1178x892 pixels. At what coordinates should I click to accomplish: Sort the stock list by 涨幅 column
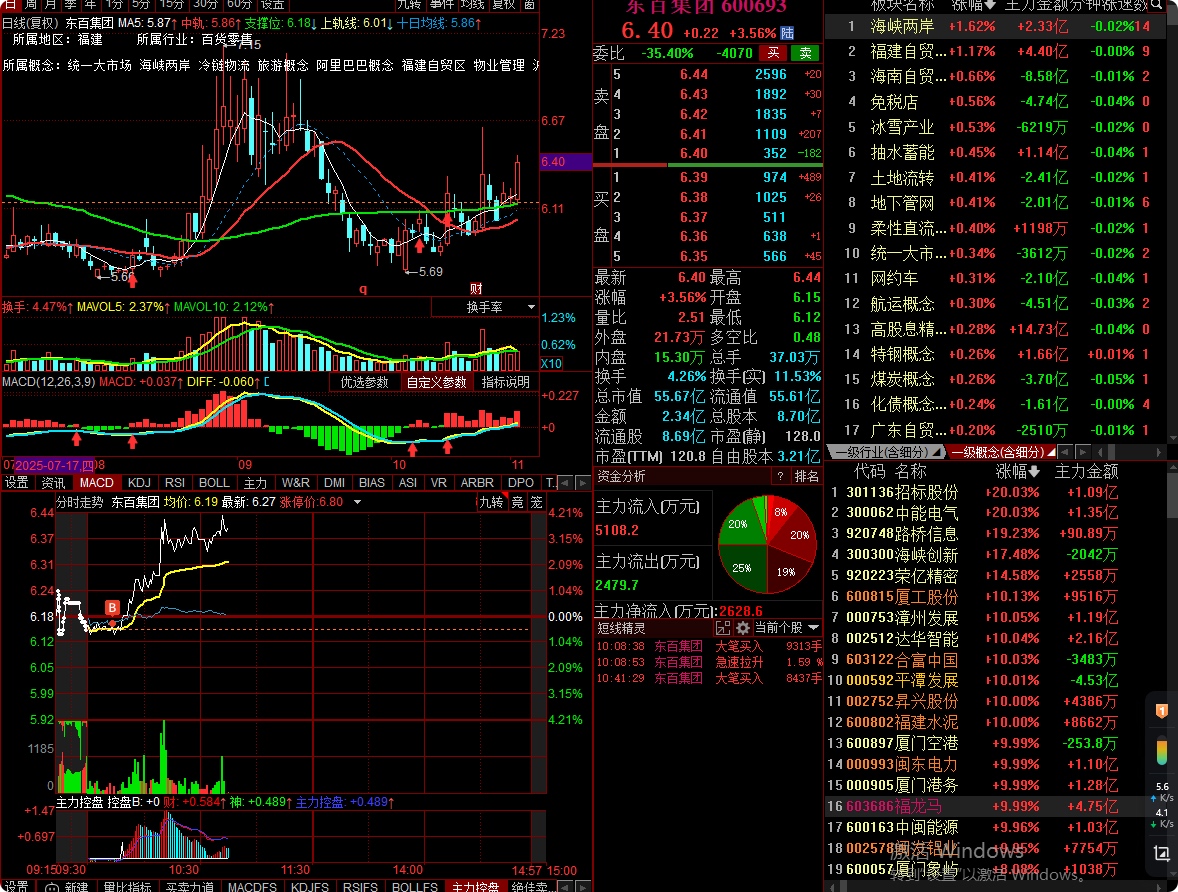pyautogui.click(x=1018, y=471)
